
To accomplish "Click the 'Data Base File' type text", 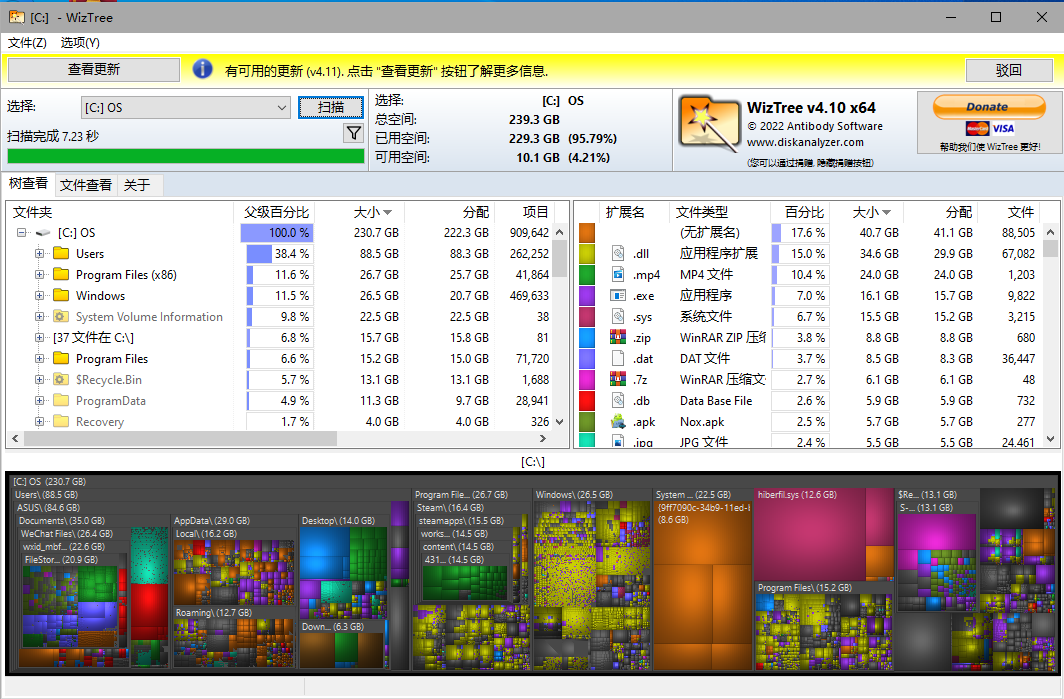I will [716, 401].
